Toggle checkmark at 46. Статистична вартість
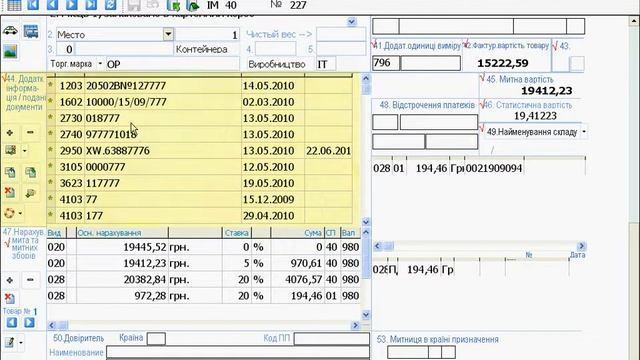The width and height of the screenshot is (640, 360). (483, 105)
